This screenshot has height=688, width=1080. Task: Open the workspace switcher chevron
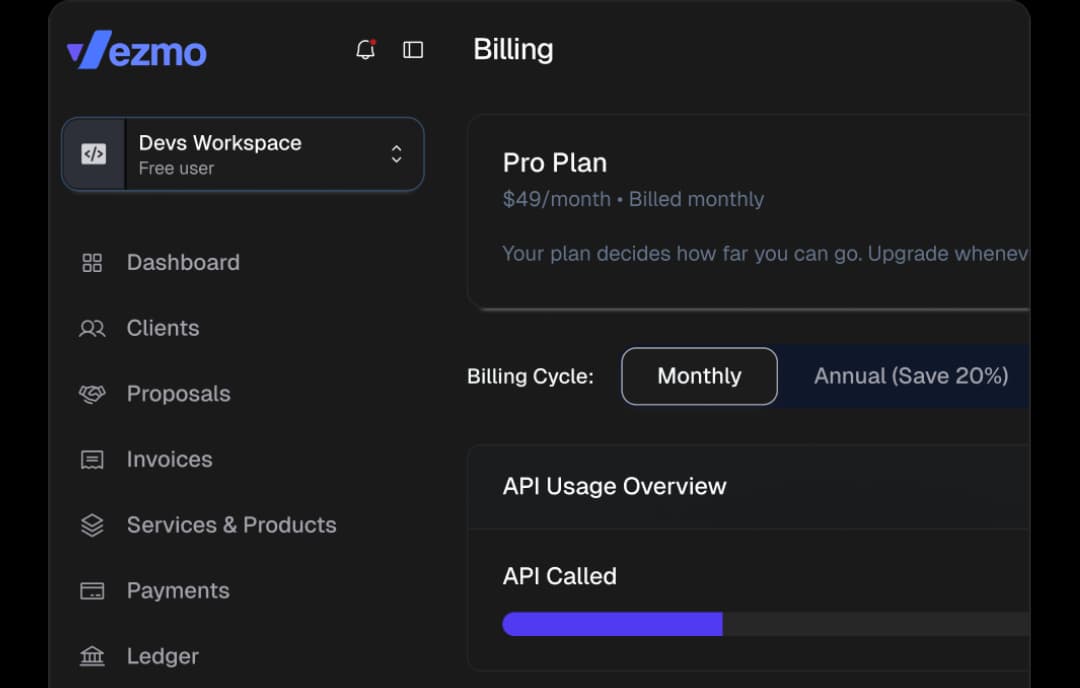[x=396, y=154]
